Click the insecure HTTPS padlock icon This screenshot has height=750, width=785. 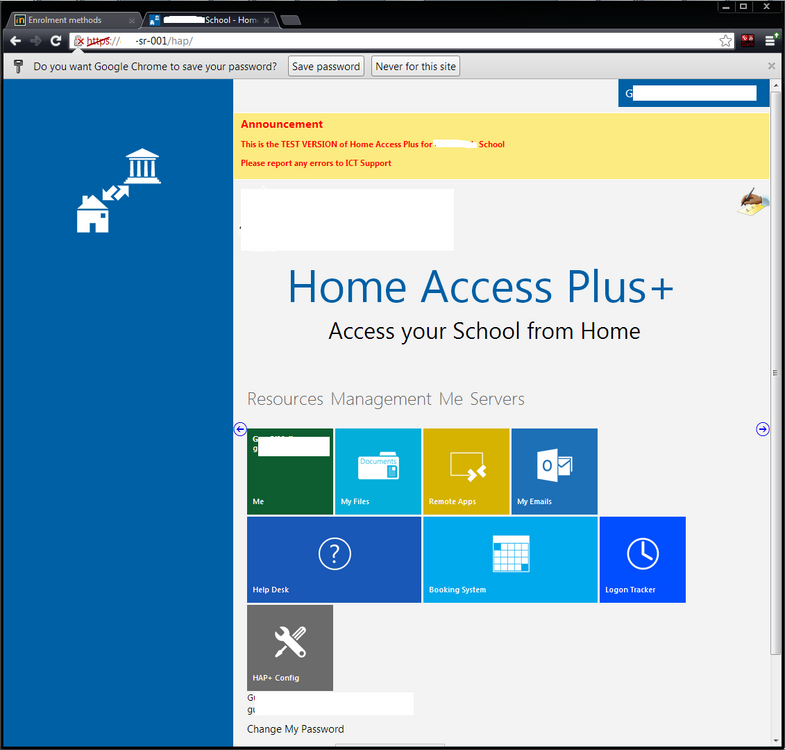click(x=79, y=41)
